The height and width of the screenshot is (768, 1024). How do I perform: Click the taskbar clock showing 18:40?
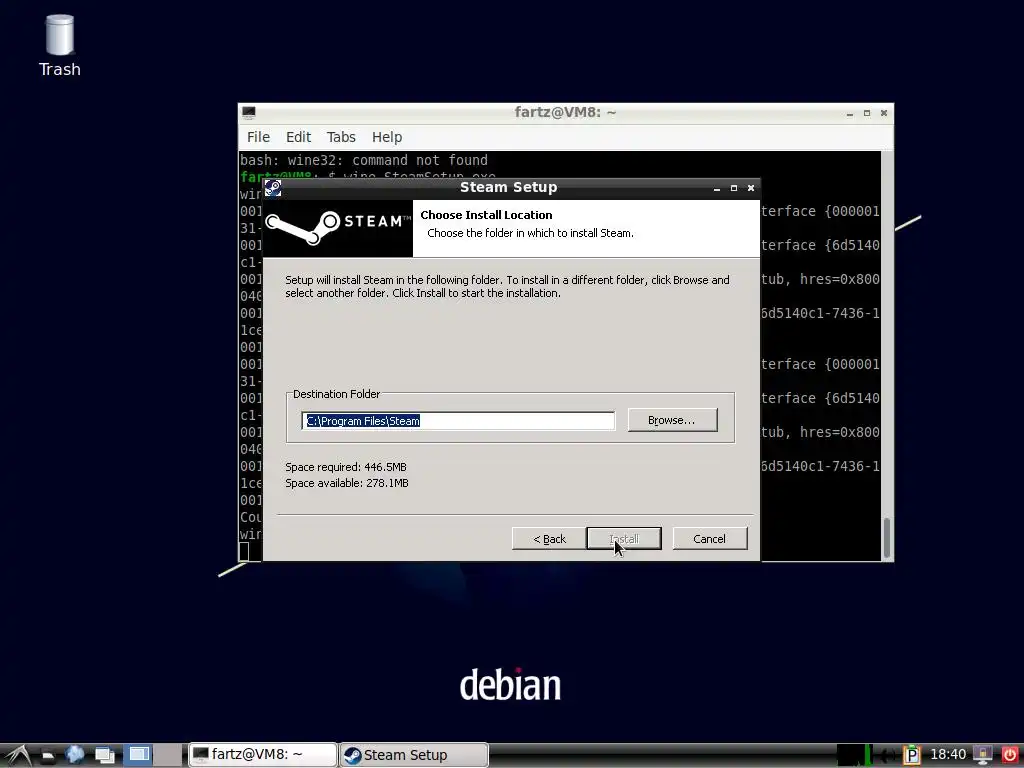point(948,755)
